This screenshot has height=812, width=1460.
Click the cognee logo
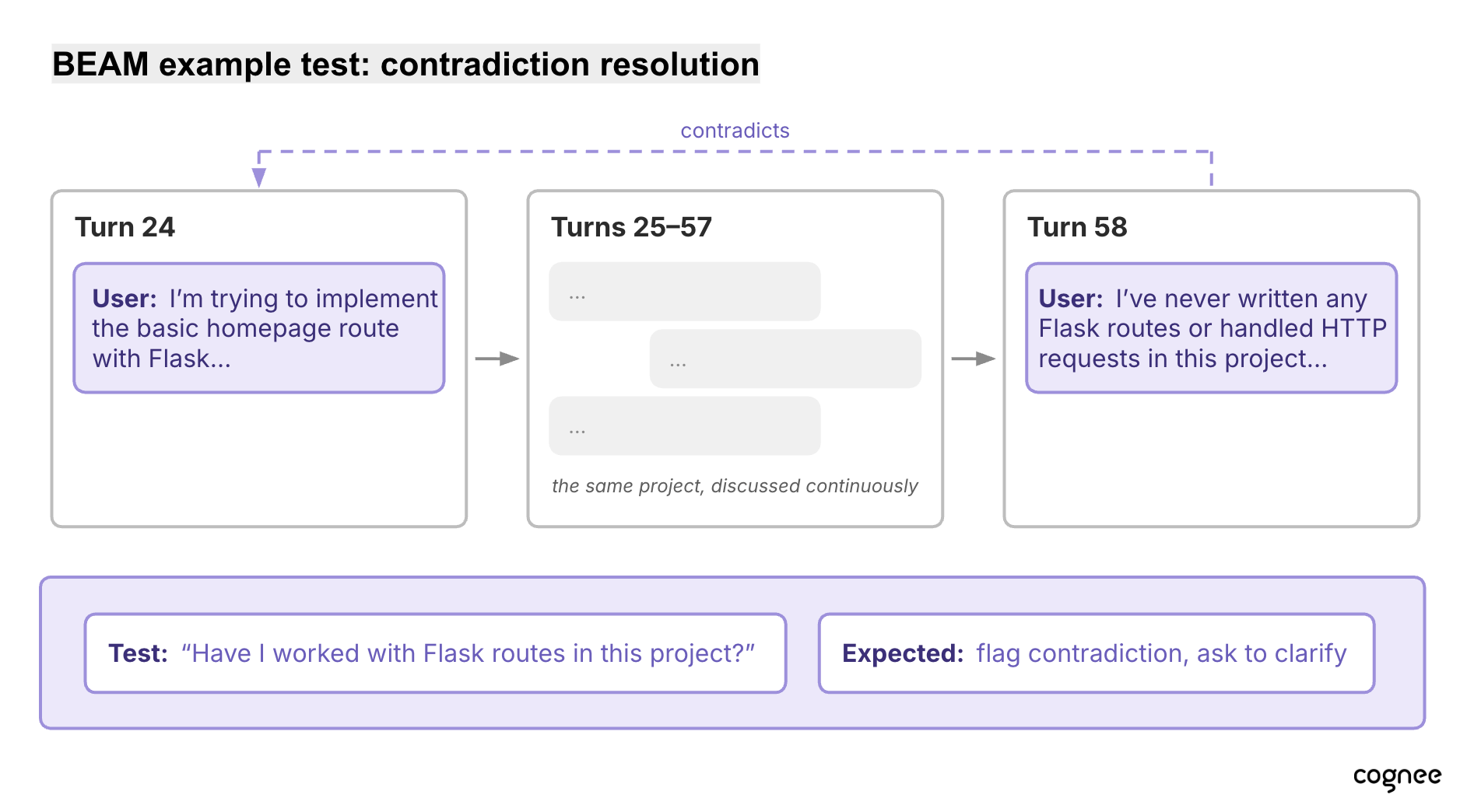1397,778
